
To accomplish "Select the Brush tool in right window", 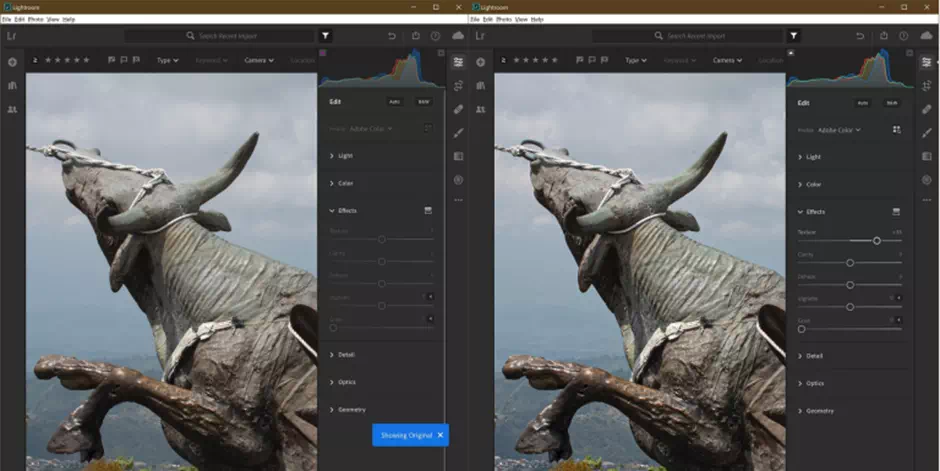I will point(927,133).
